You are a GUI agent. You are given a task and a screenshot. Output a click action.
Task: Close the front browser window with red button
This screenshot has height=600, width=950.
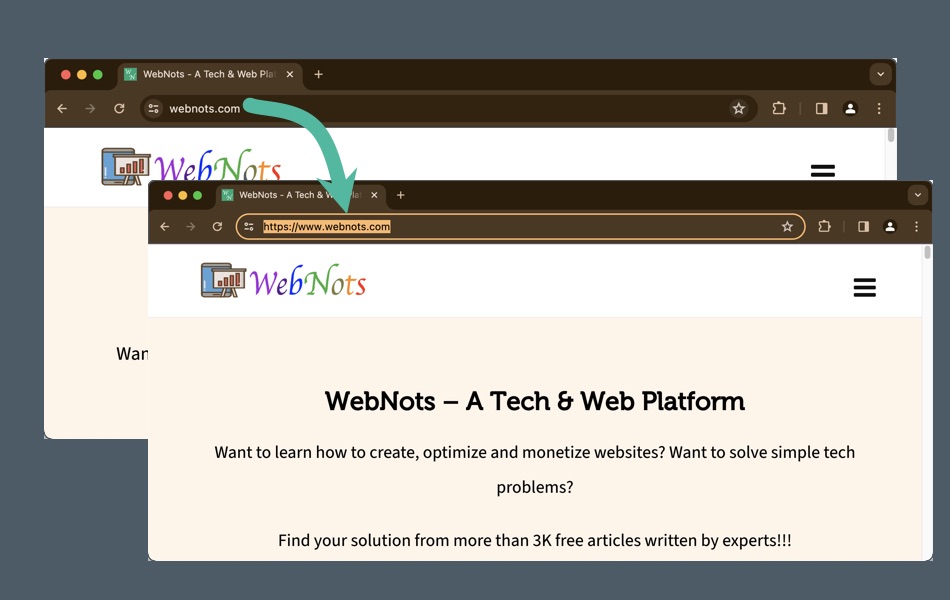[168, 195]
